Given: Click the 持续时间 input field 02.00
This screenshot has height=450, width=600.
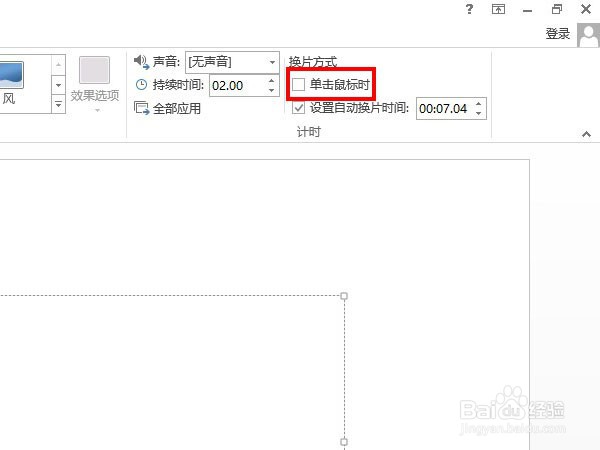Looking at the screenshot, I should click(237, 86).
